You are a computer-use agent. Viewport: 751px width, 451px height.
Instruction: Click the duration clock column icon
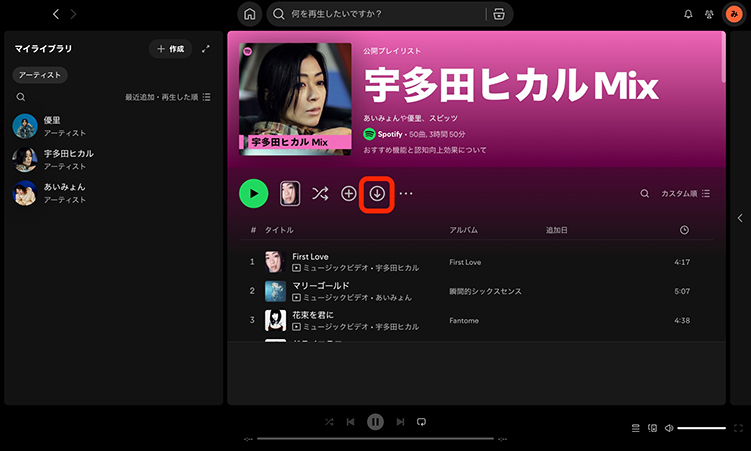684,230
